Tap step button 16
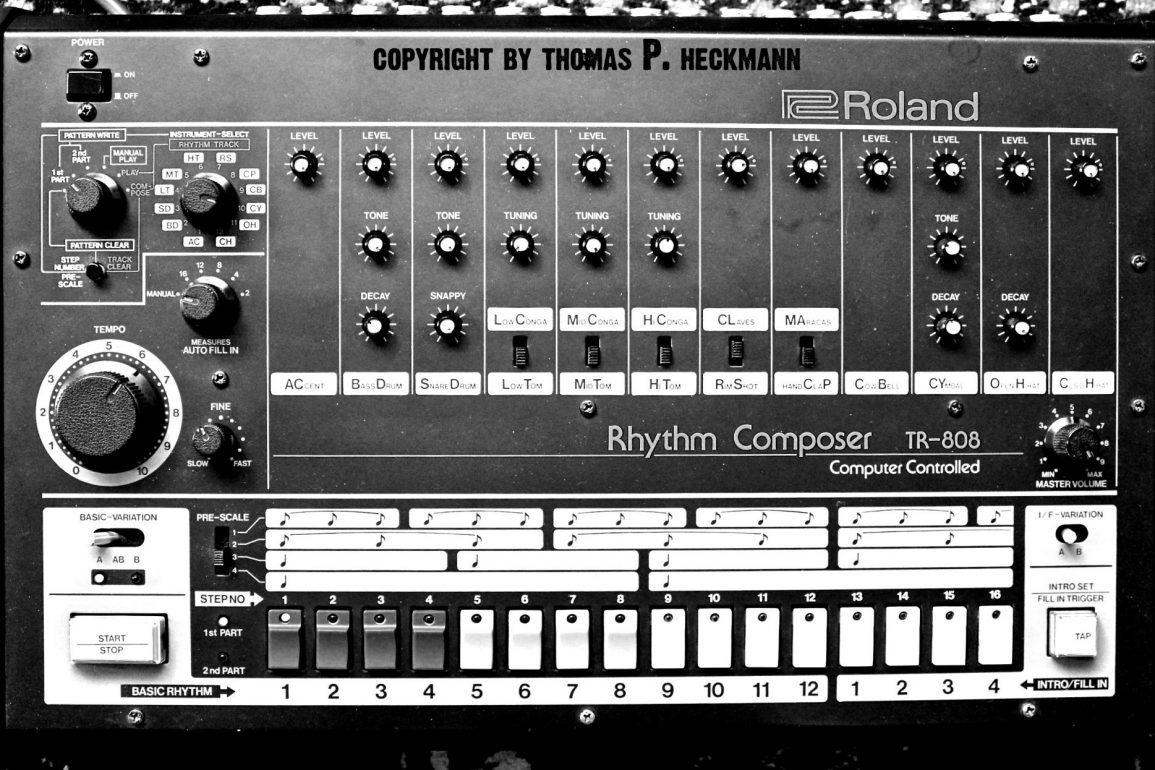 pos(996,635)
